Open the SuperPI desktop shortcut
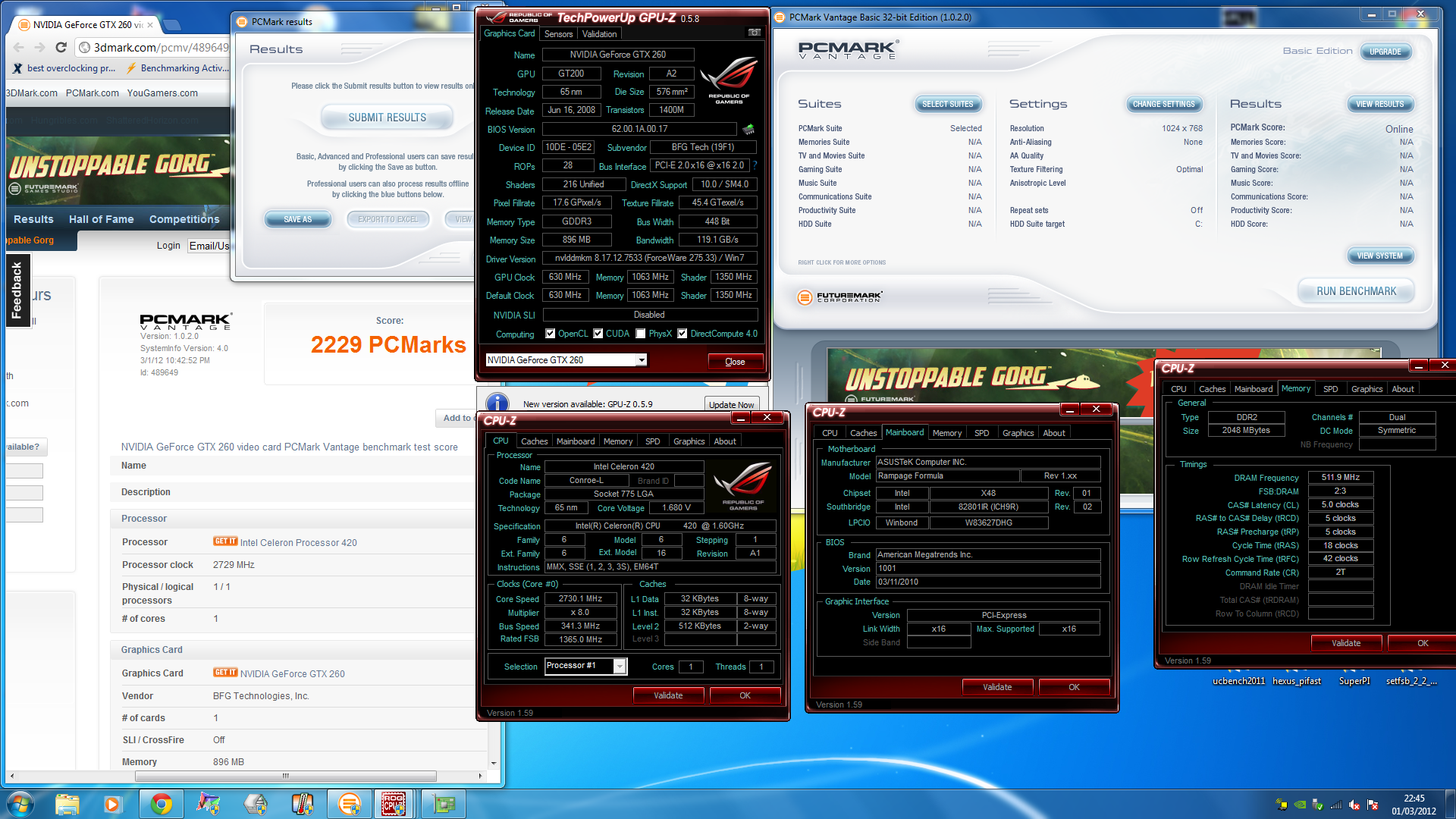Viewport: 1456px width, 819px height. (x=1354, y=680)
